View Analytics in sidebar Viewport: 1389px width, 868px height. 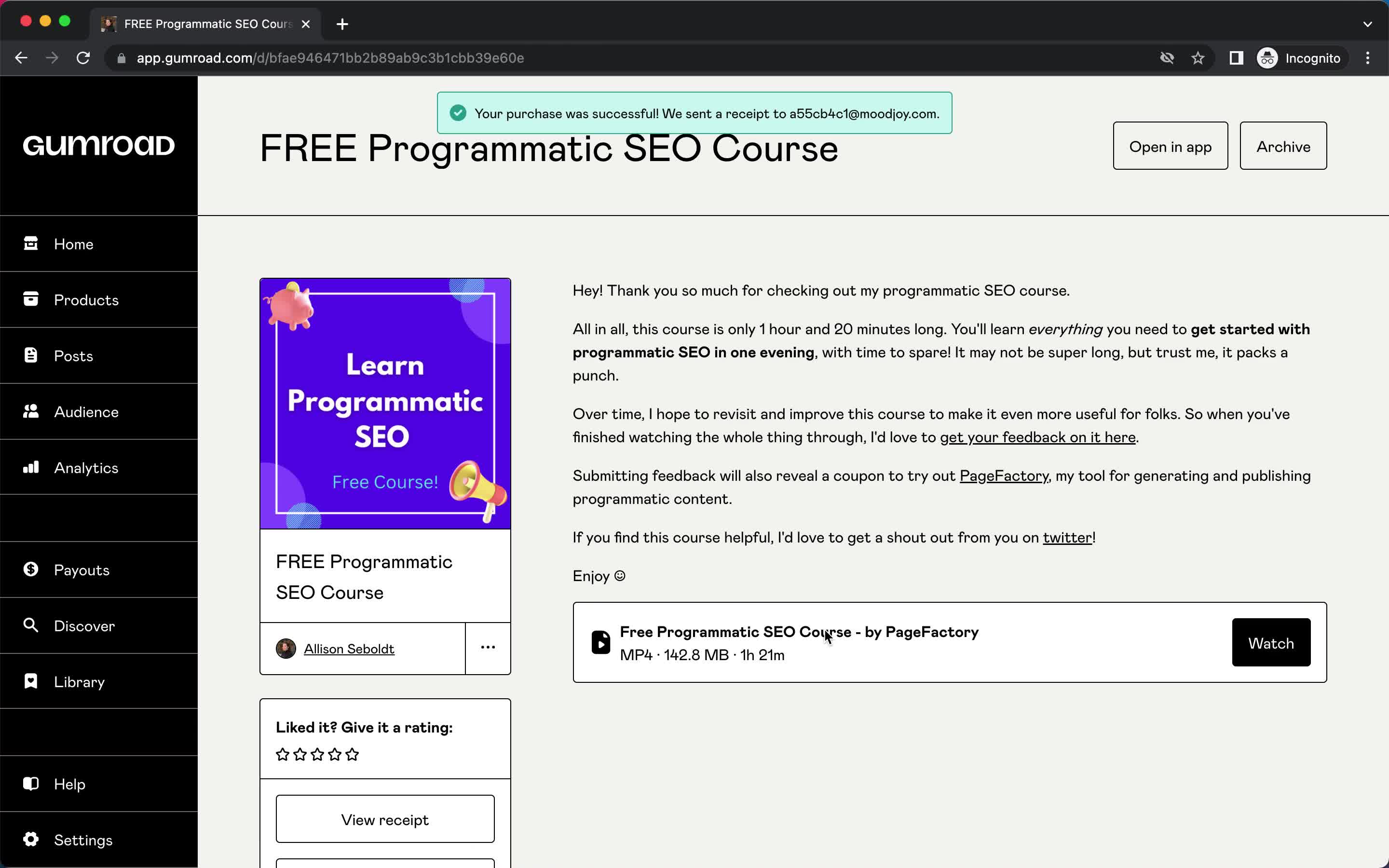[99, 467]
